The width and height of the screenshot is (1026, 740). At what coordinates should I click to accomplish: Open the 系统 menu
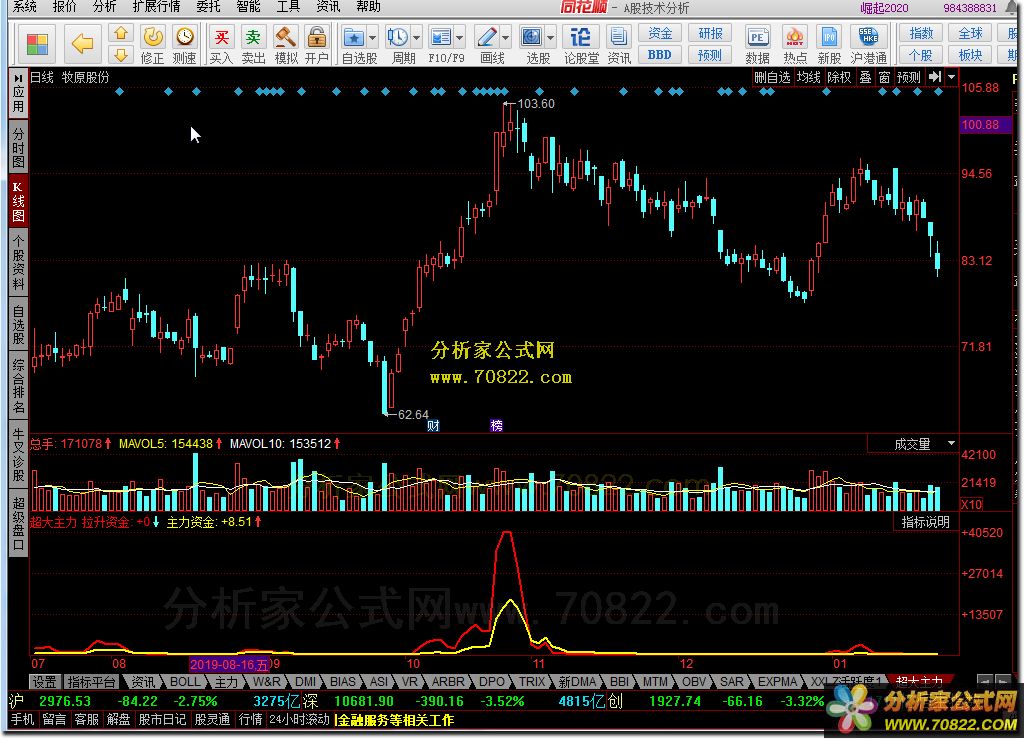coord(24,7)
